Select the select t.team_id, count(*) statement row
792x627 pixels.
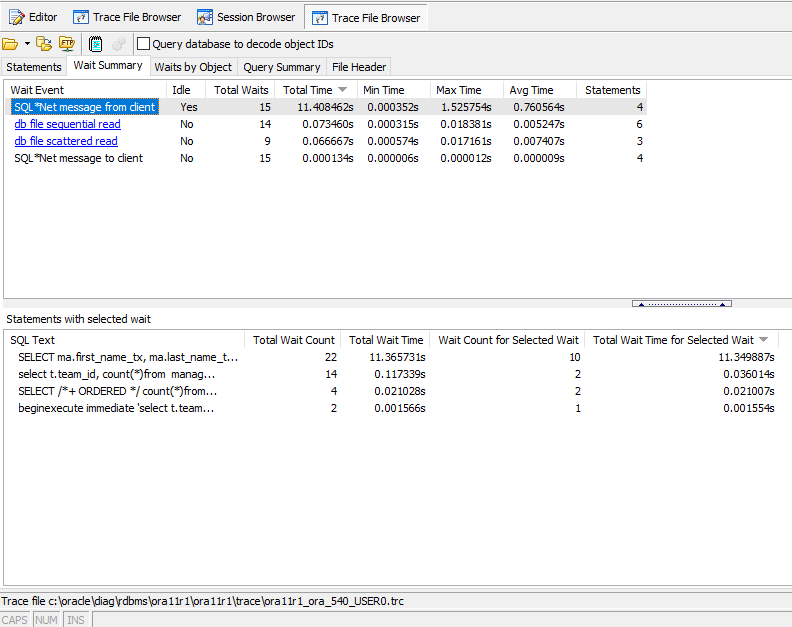point(392,374)
